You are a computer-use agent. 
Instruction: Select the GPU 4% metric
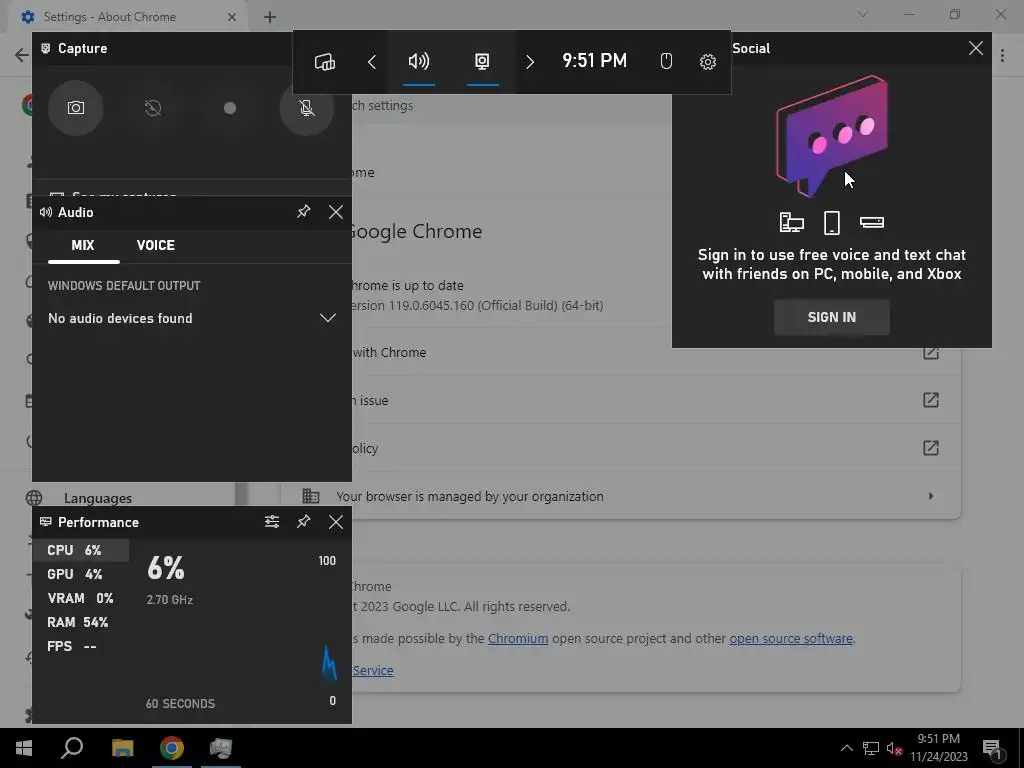pyautogui.click(x=81, y=574)
